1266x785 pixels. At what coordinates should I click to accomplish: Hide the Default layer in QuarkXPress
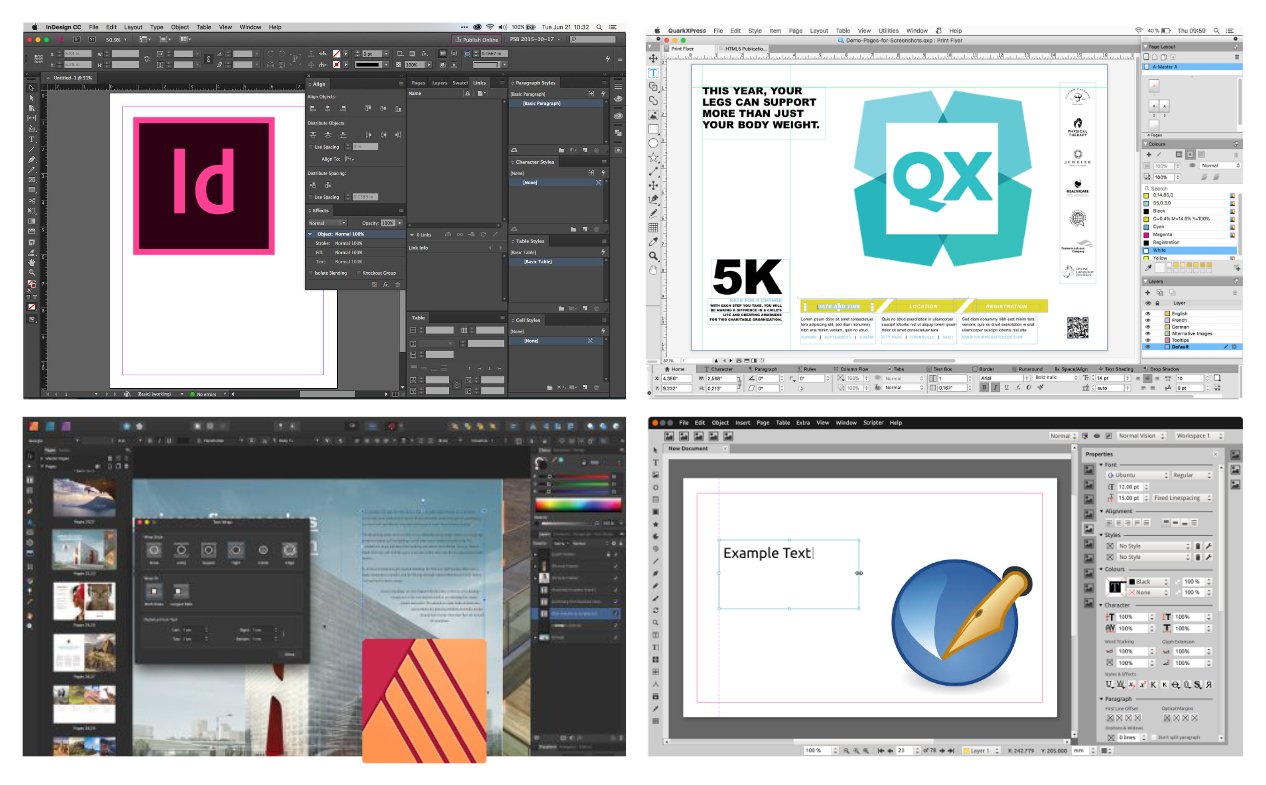coord(1148,346)
